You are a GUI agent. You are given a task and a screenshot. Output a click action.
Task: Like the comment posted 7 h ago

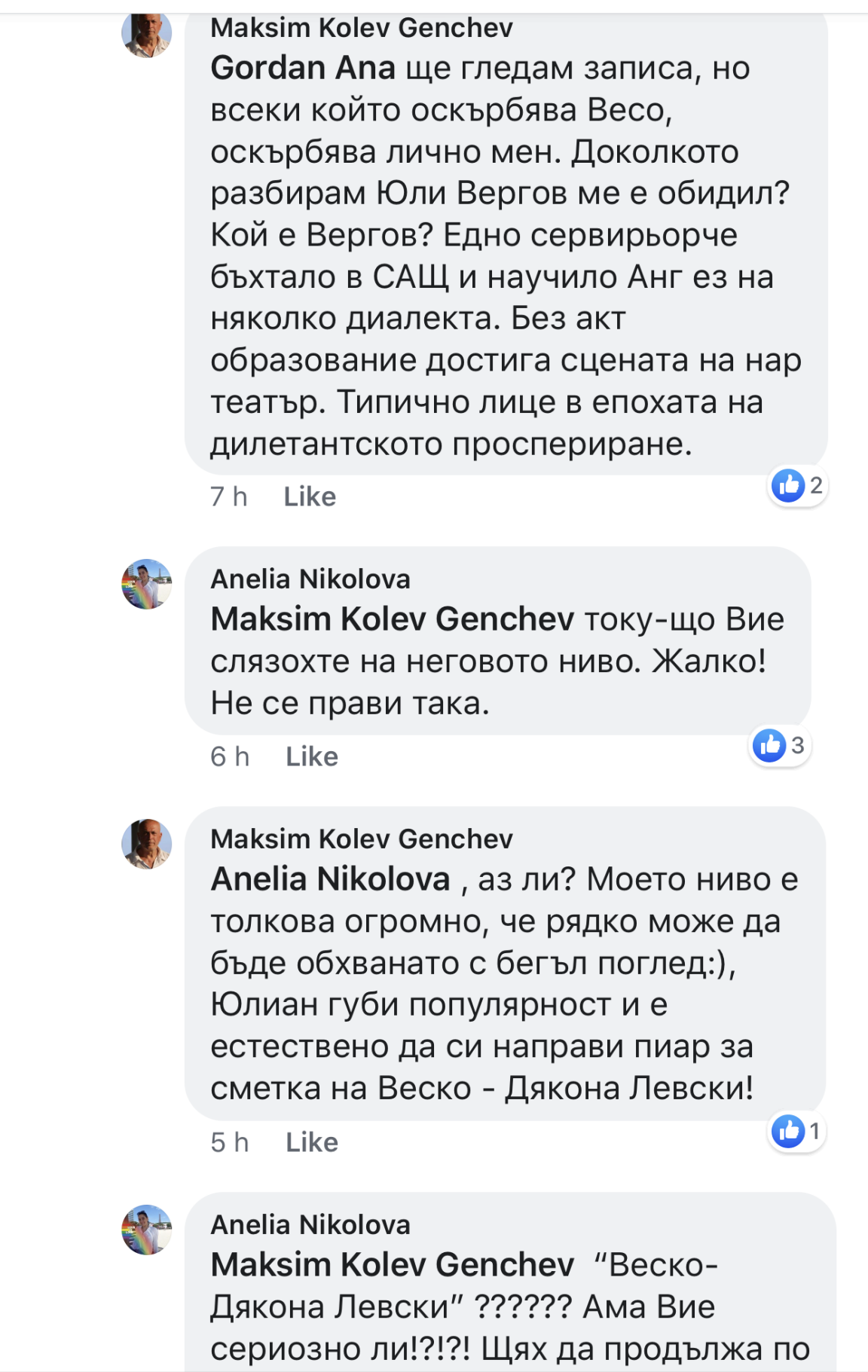tap(310, 497)
